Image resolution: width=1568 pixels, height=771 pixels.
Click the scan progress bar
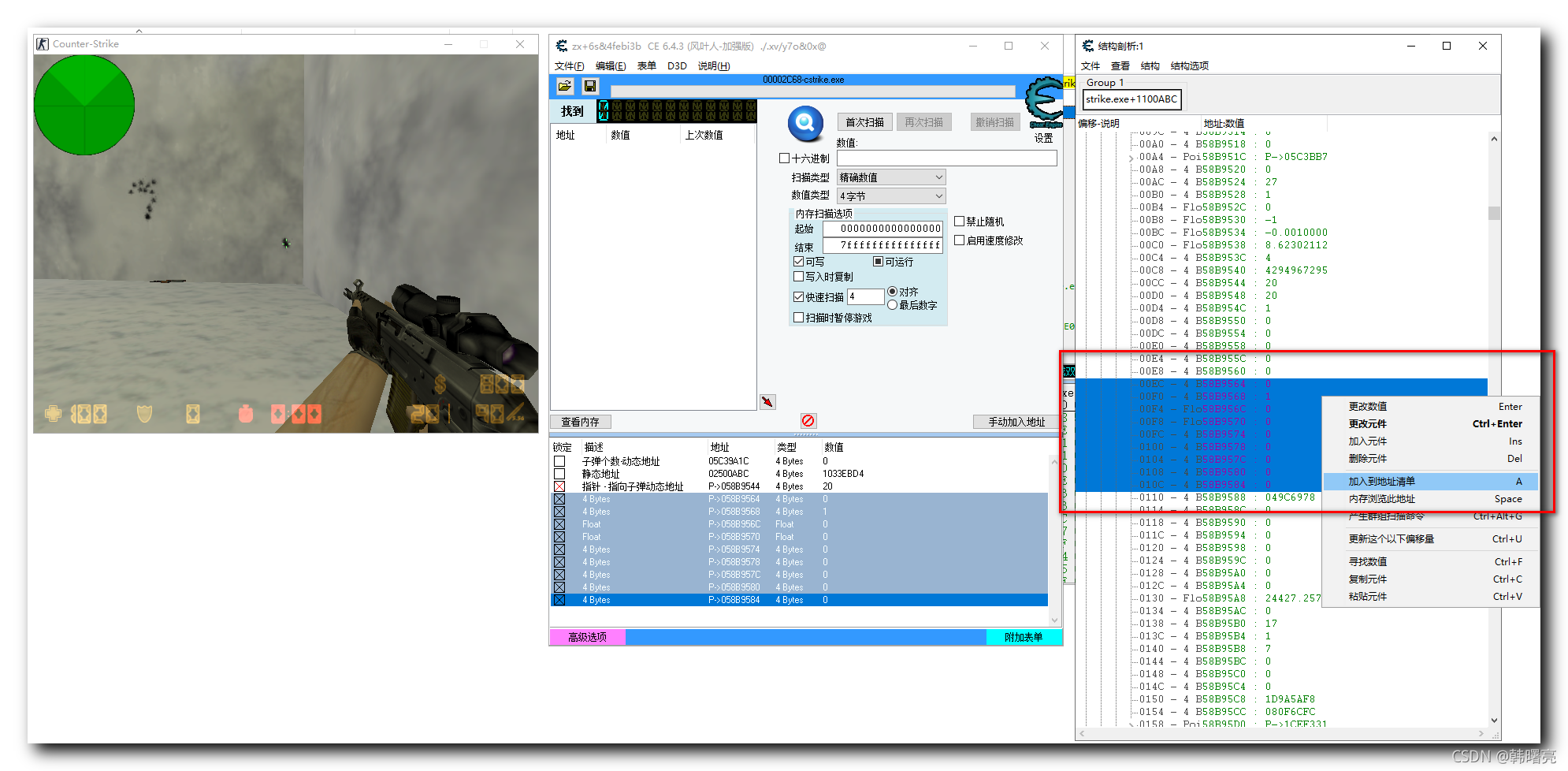click(812, 91)
